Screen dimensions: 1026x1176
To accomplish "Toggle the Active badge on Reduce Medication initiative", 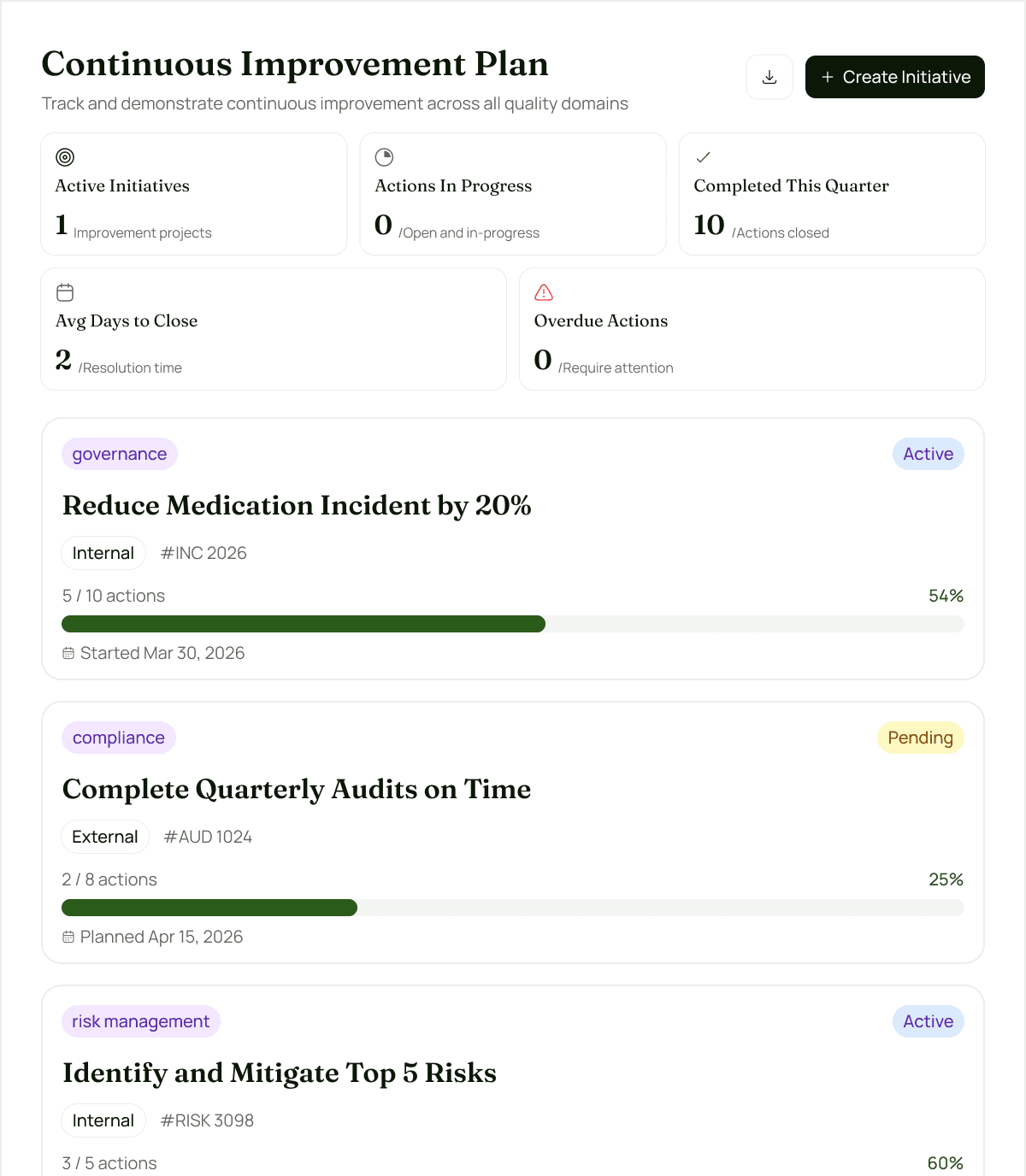I will (x=928, y=454).
